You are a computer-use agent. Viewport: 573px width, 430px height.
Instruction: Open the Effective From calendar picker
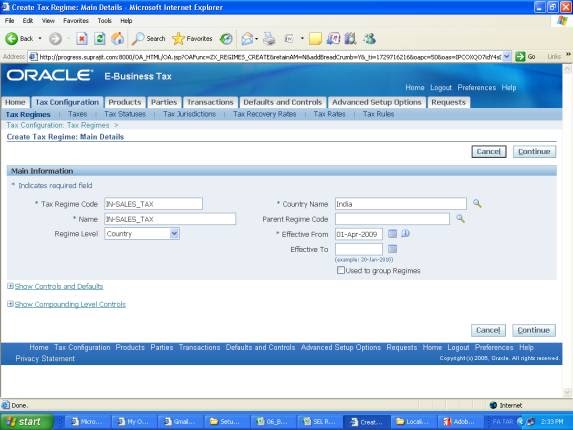point(392,233)
